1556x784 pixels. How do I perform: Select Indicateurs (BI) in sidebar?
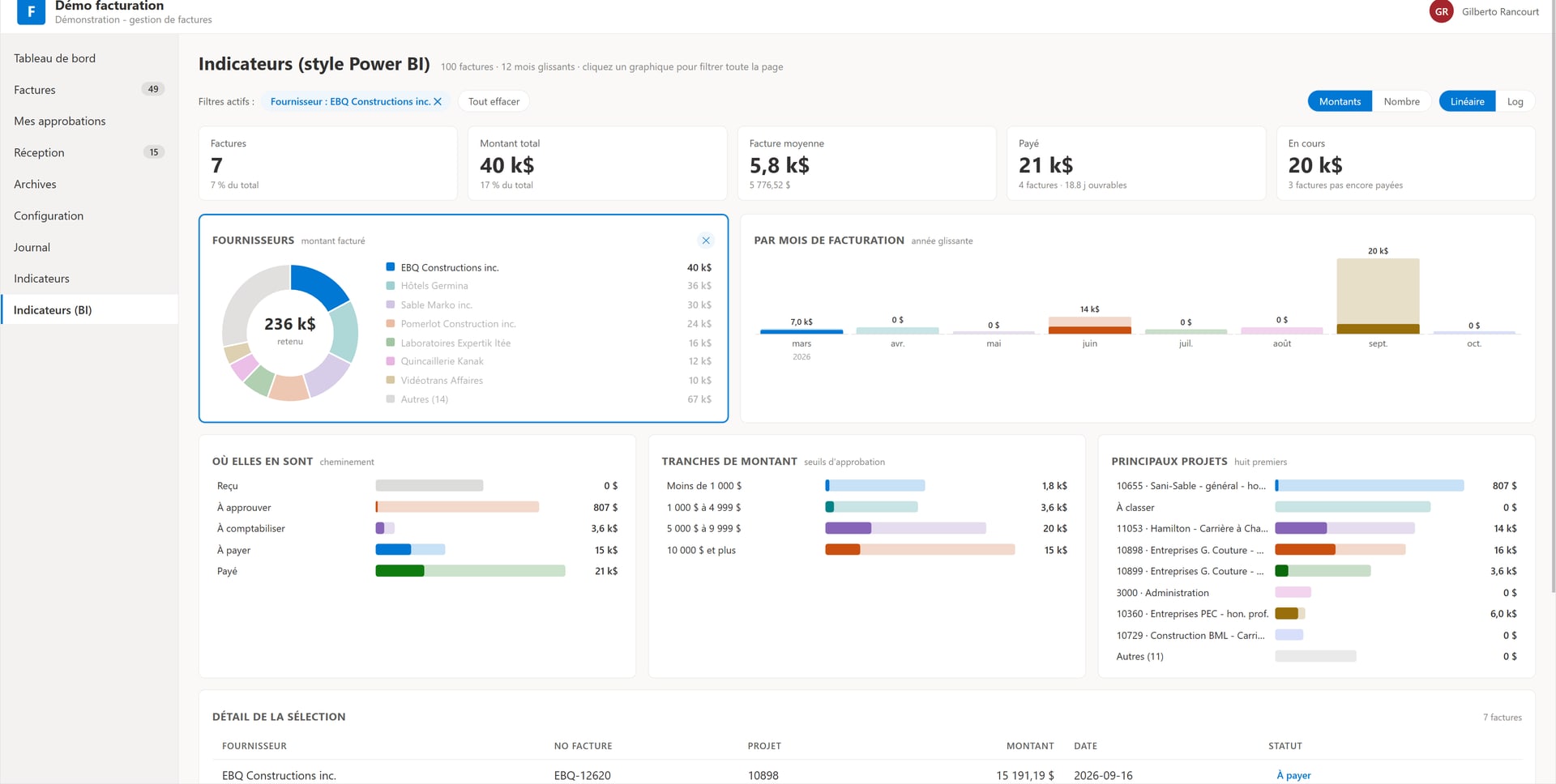click(89, 309)
